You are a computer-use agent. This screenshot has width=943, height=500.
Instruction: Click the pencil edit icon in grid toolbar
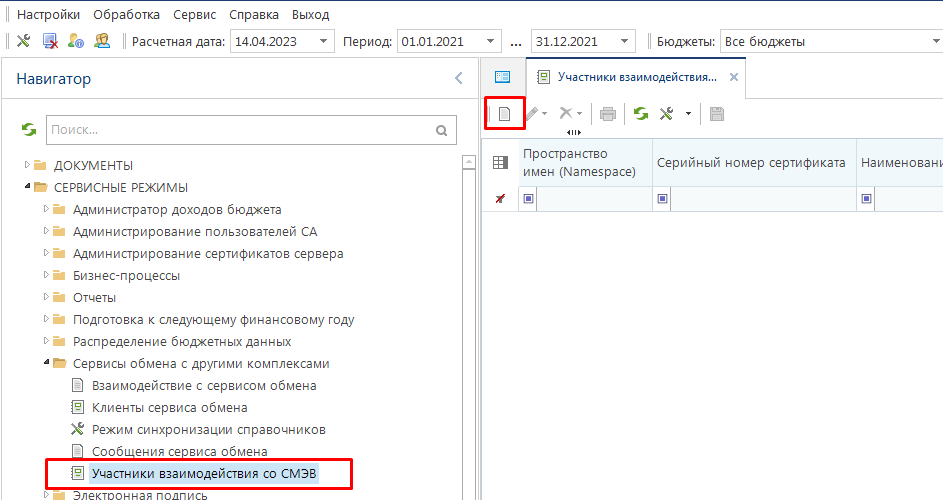(532, 113)
